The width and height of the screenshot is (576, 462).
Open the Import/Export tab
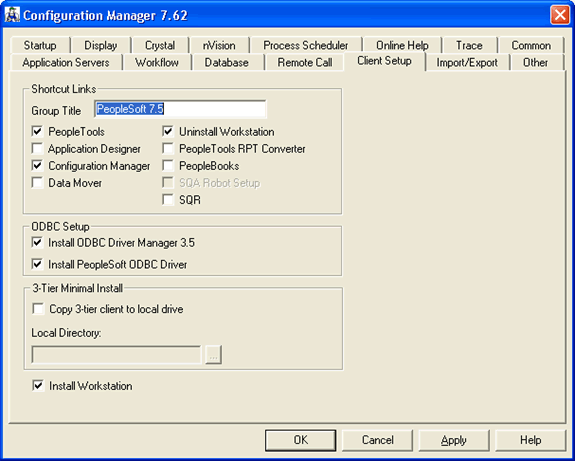point(467,62)
